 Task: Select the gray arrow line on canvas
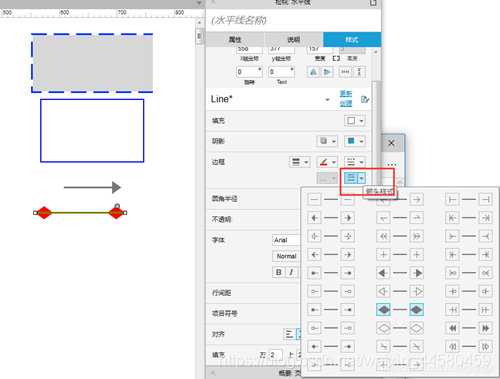(92, 187)
